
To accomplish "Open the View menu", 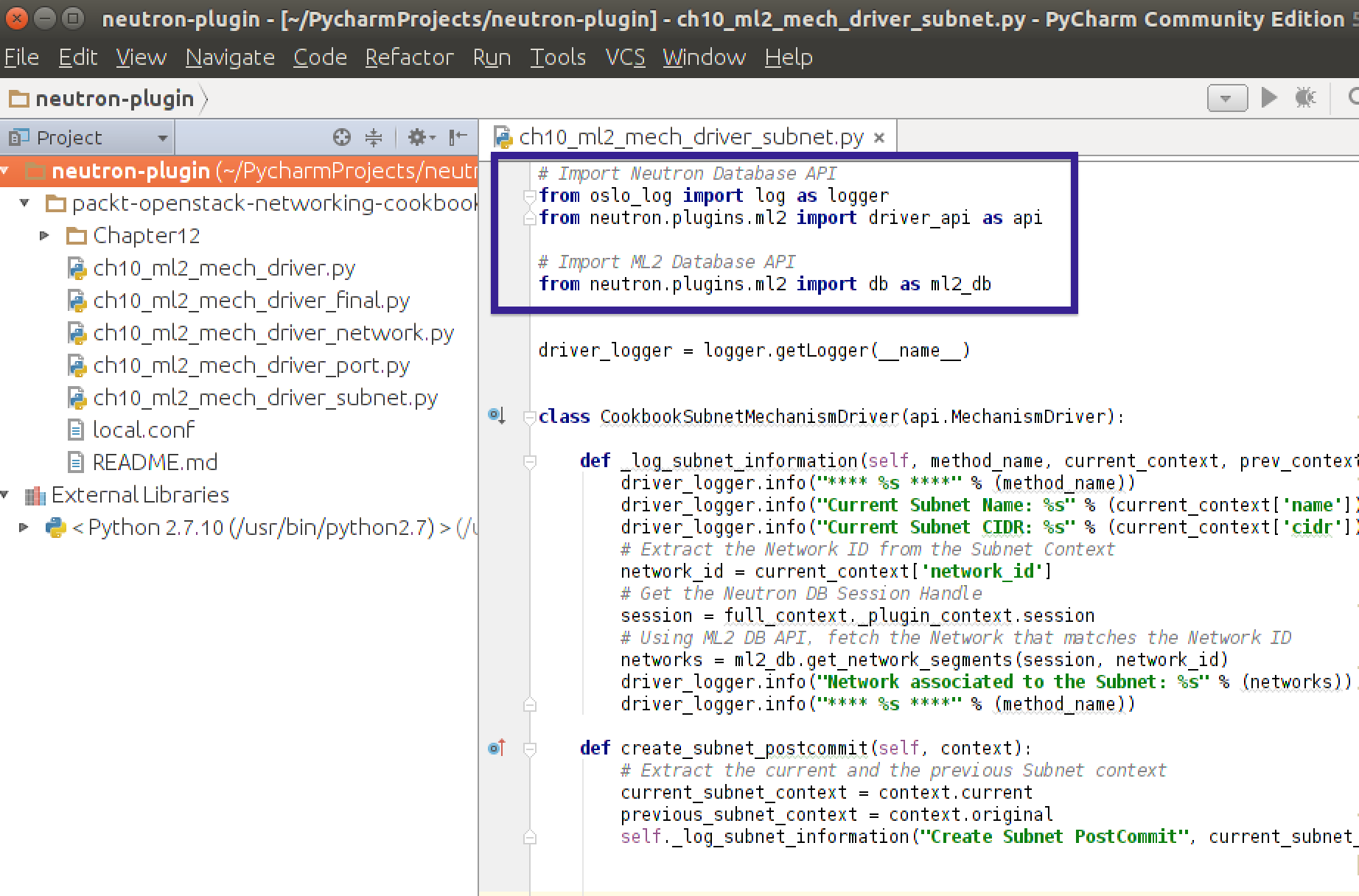I will (x=142, y=57).
